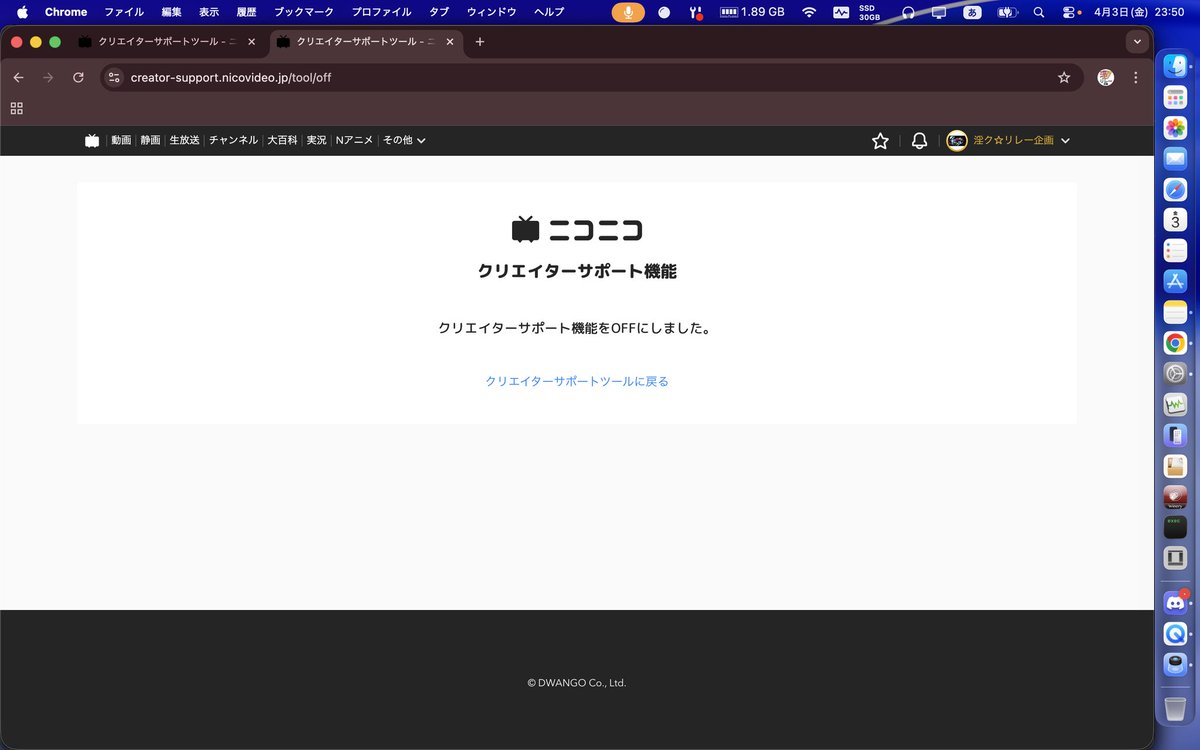Viewport: 1200px width, 750px height.
Task: Open Spotlight search magnifier in menu bar
Action: pyautogui.click(x=1039, y=12)
